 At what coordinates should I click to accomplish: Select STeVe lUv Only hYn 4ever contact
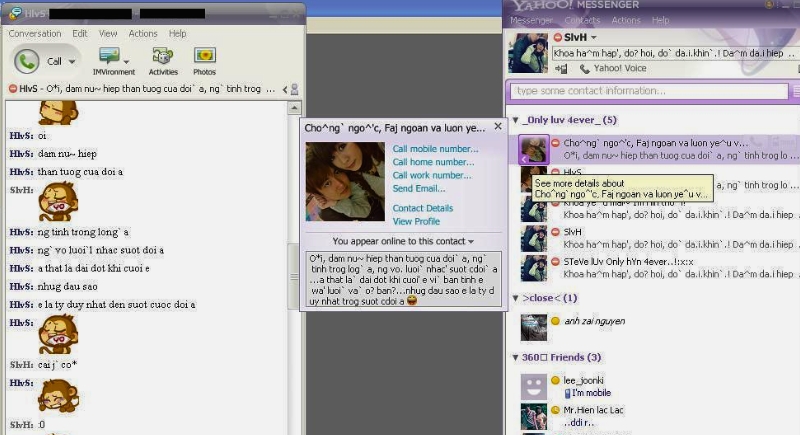coord(658,268)
